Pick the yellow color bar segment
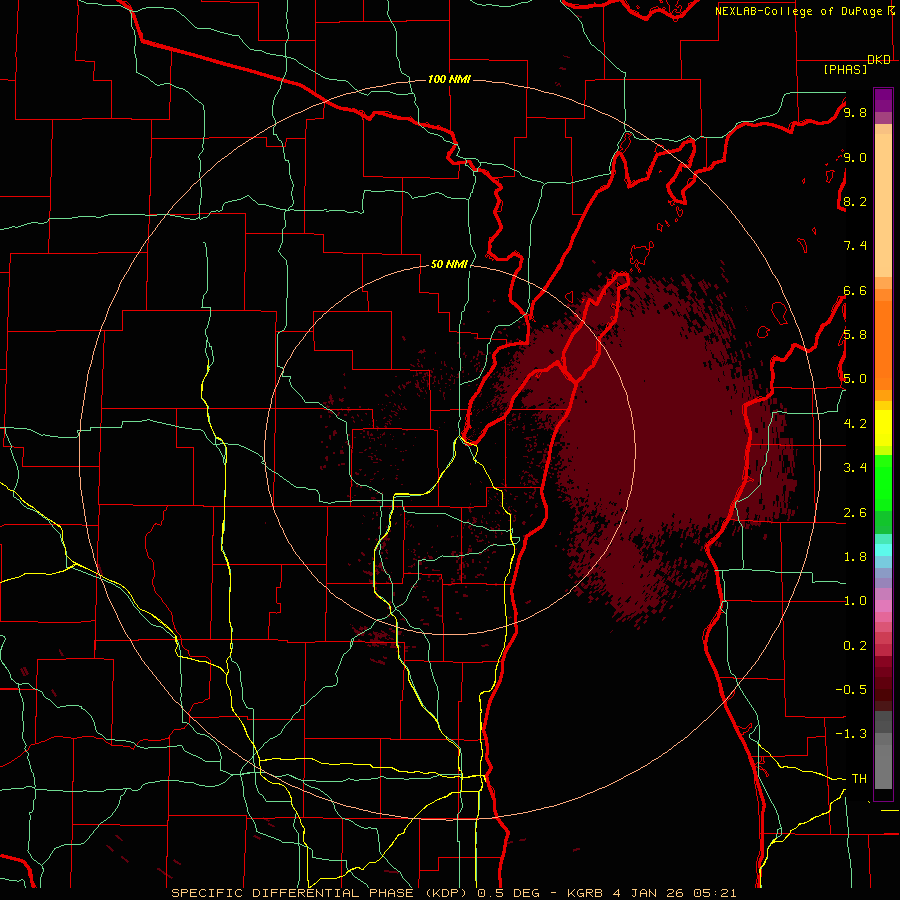The image size is (900, 900). click(883, 428)
